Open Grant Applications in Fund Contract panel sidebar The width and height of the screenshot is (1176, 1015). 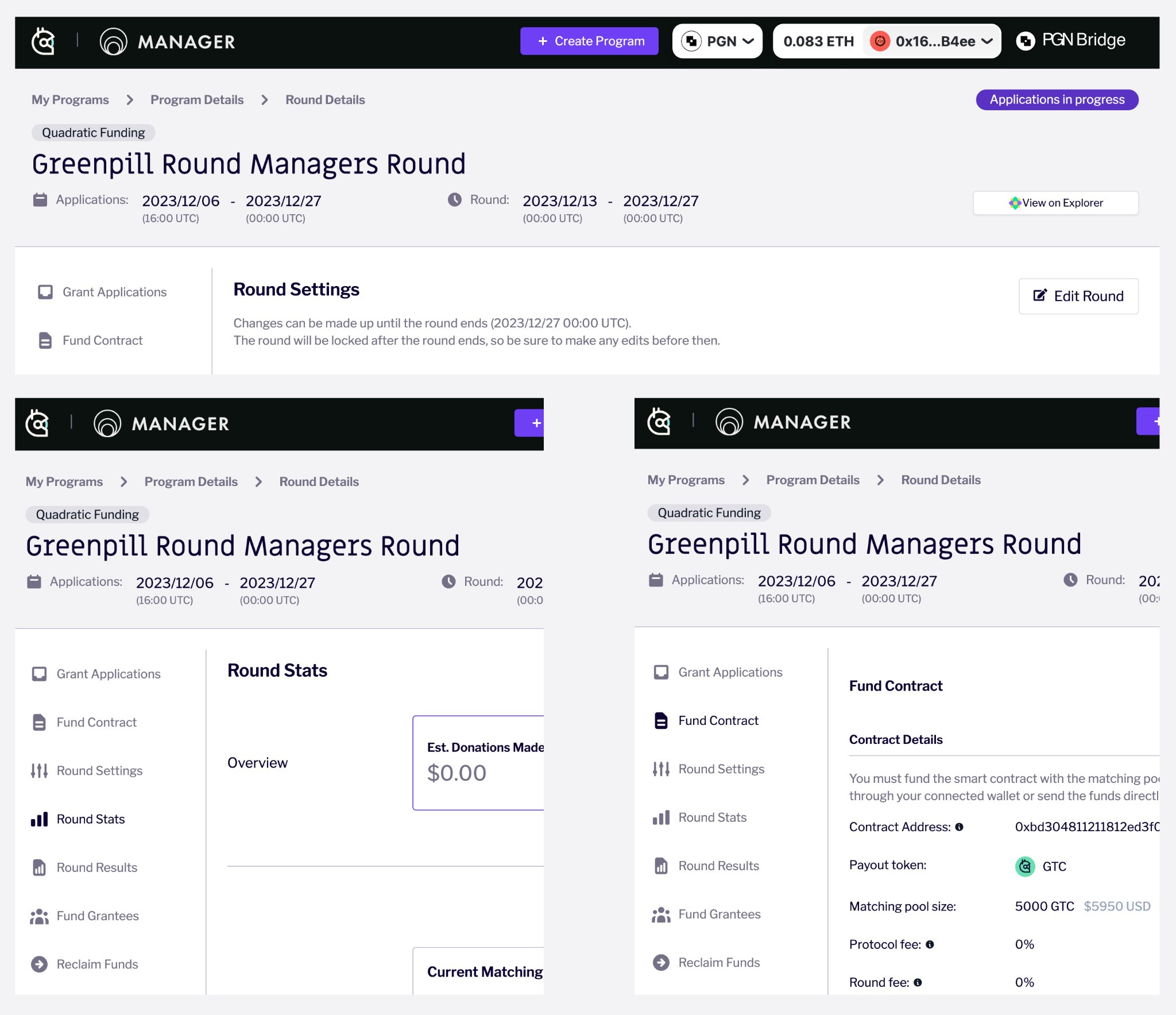click(718, 672)
